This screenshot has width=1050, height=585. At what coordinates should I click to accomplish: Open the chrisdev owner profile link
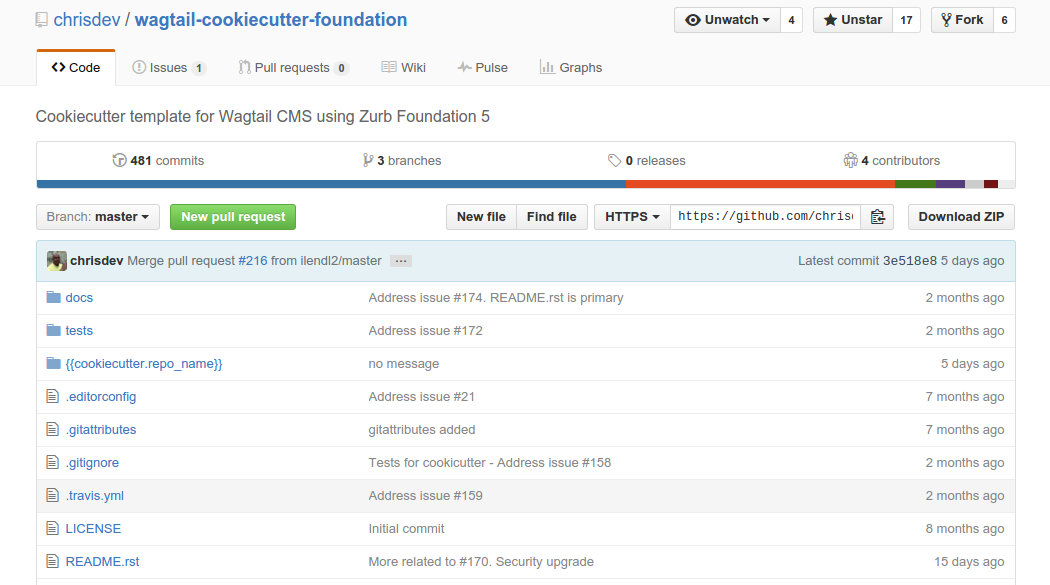click(87, 20)
